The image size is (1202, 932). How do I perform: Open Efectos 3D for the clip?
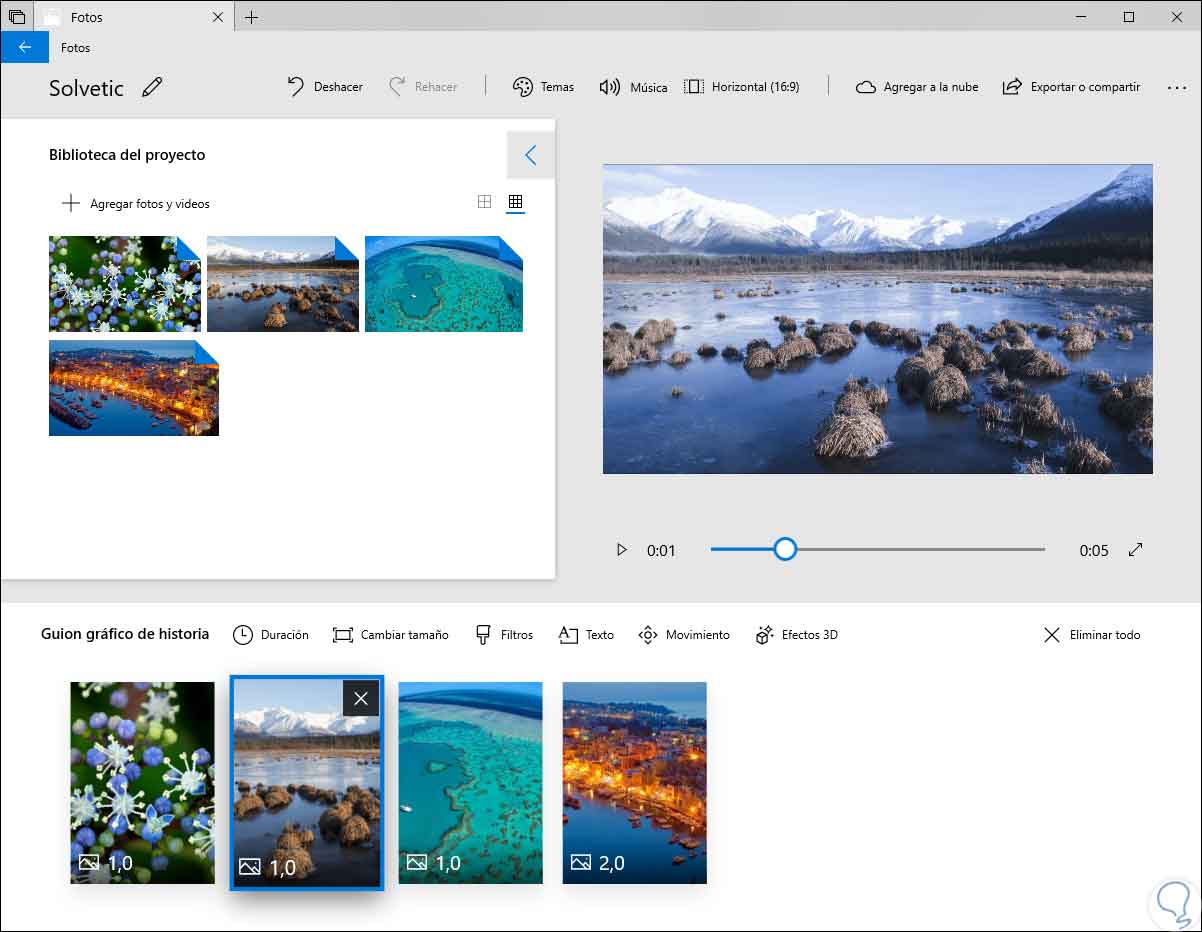(x=797, y=635)
